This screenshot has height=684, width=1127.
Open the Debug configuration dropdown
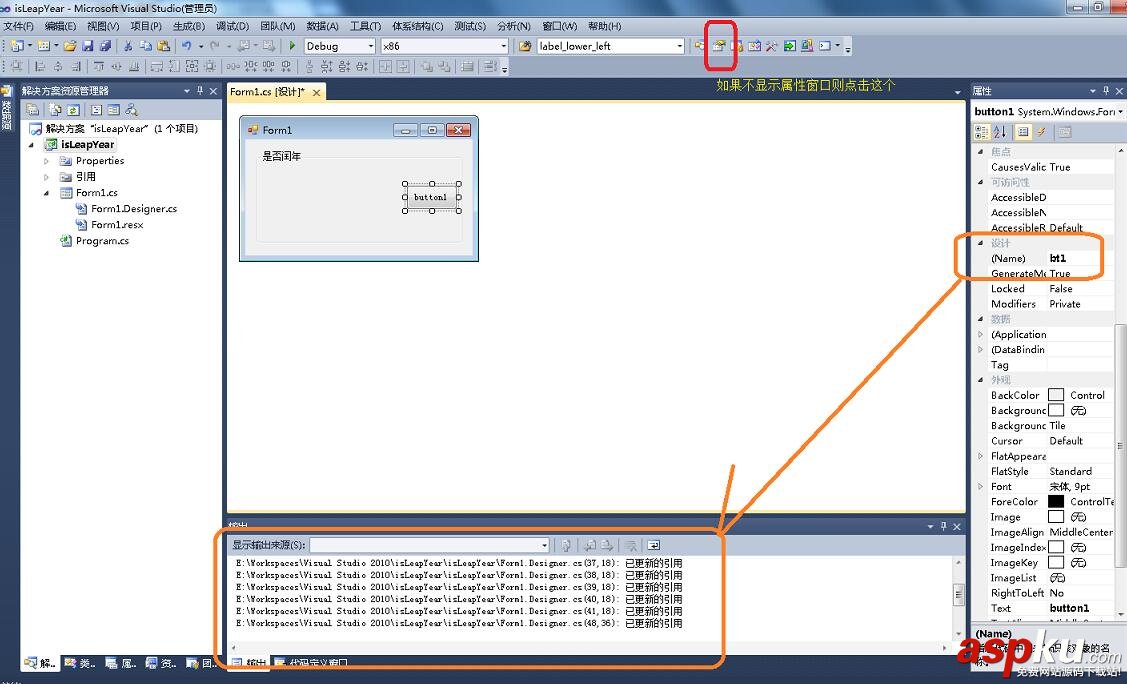[x=371, y=46]
